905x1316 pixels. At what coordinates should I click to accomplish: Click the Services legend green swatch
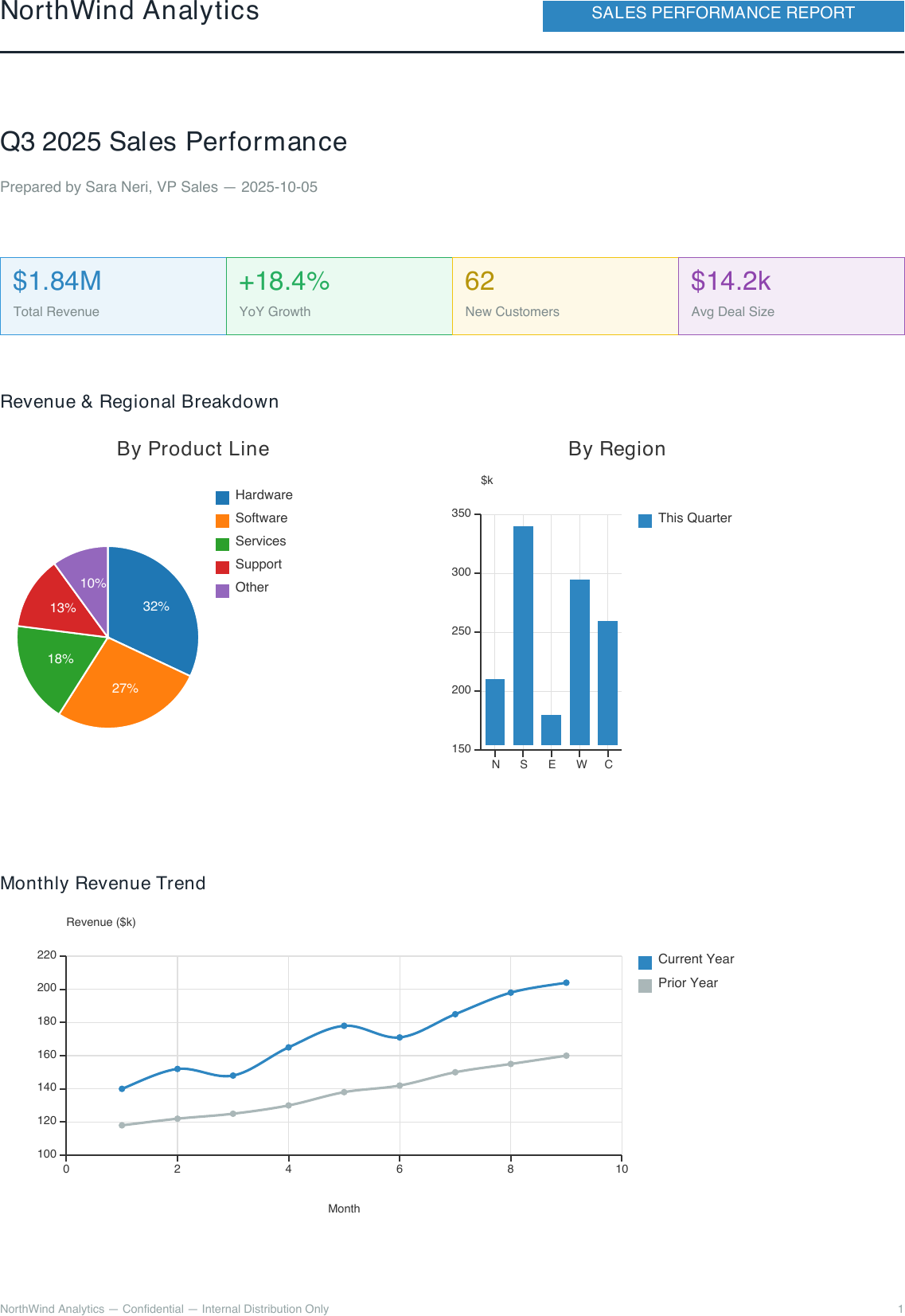[223, 544]
